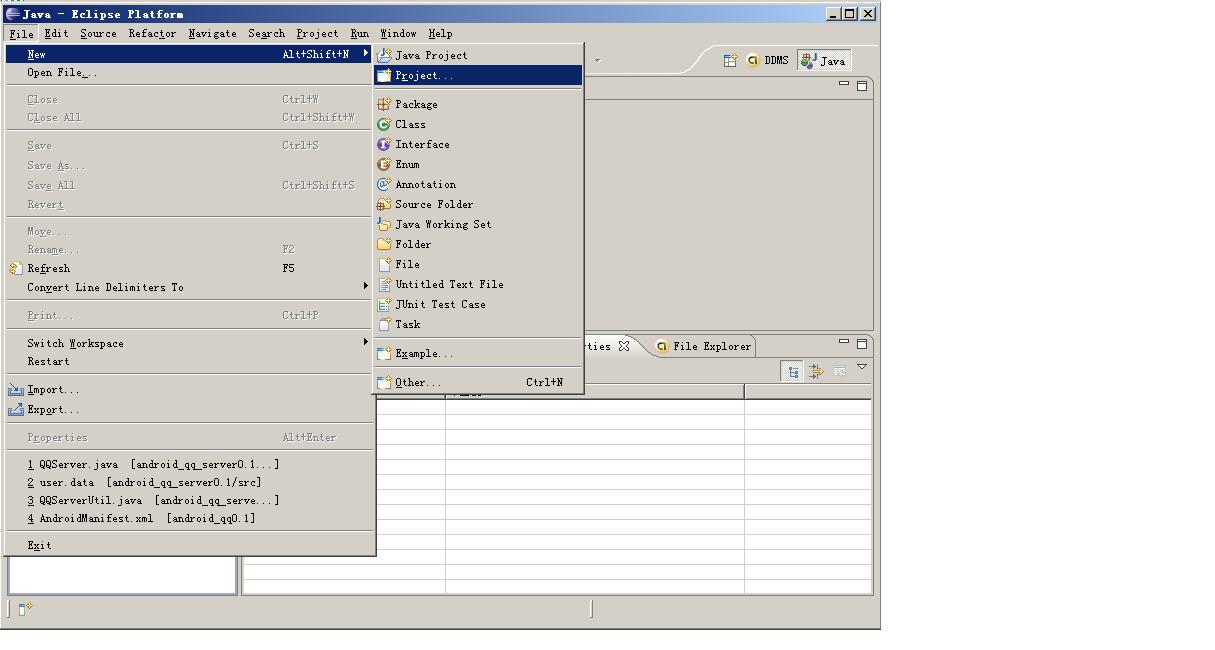
Task: Open the Source menu
Action: coord(98,33)
